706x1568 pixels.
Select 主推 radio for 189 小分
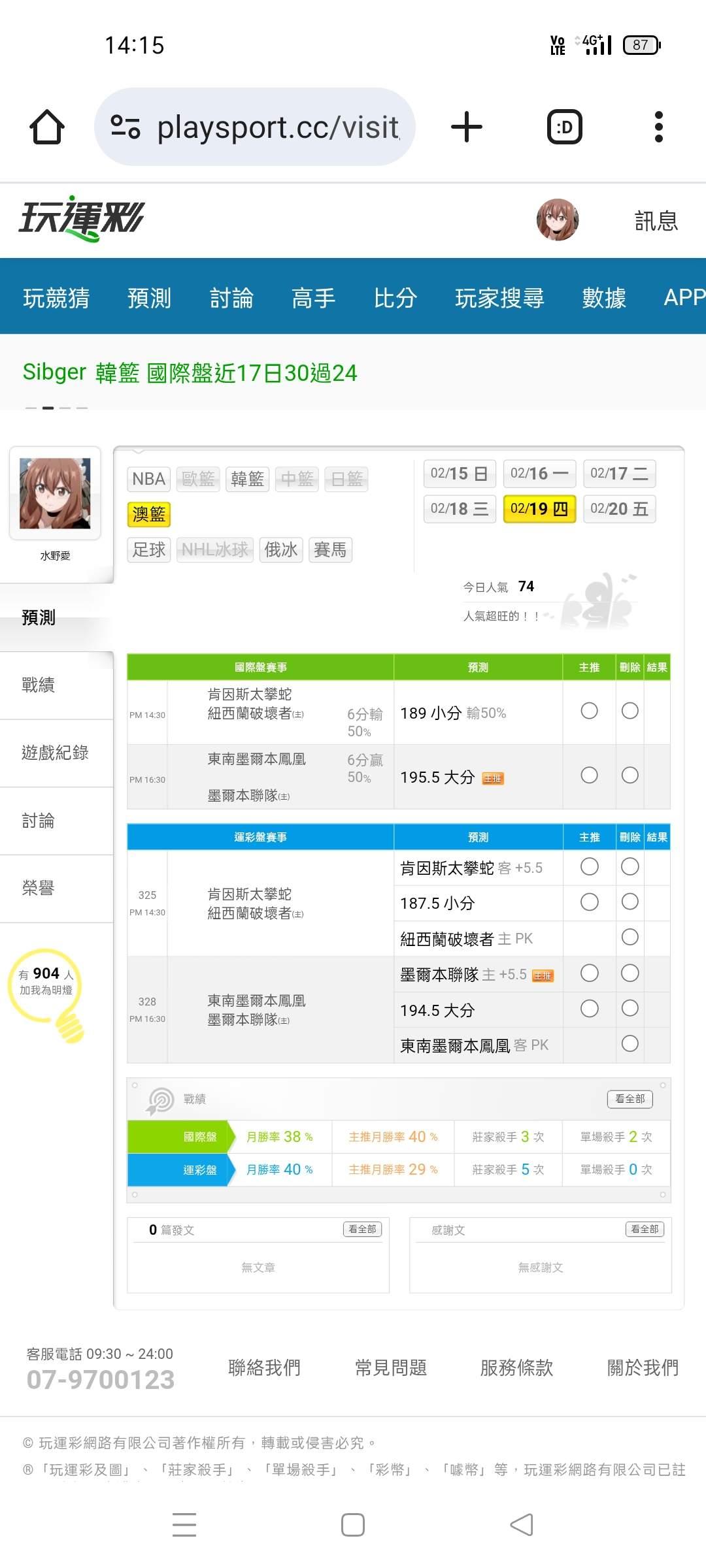coord(589,711)
